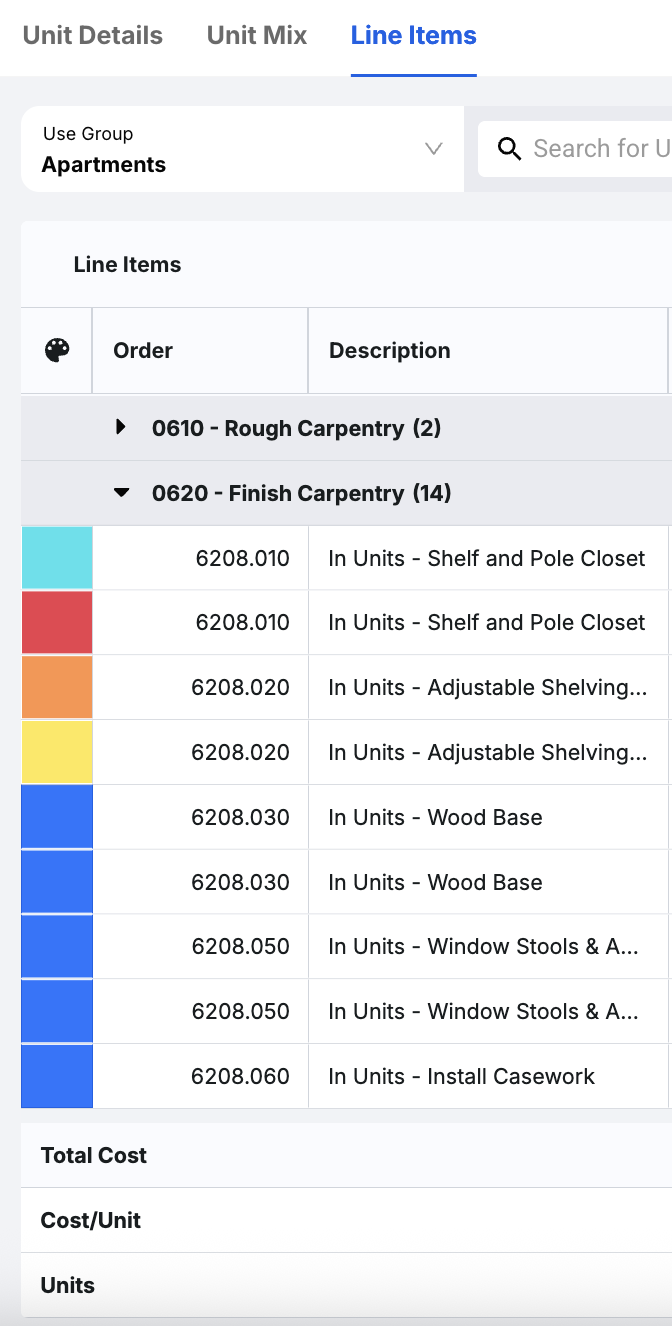Click the color palette column icon
This screenshot has width=672, height=1326.
tap(57, 350)
